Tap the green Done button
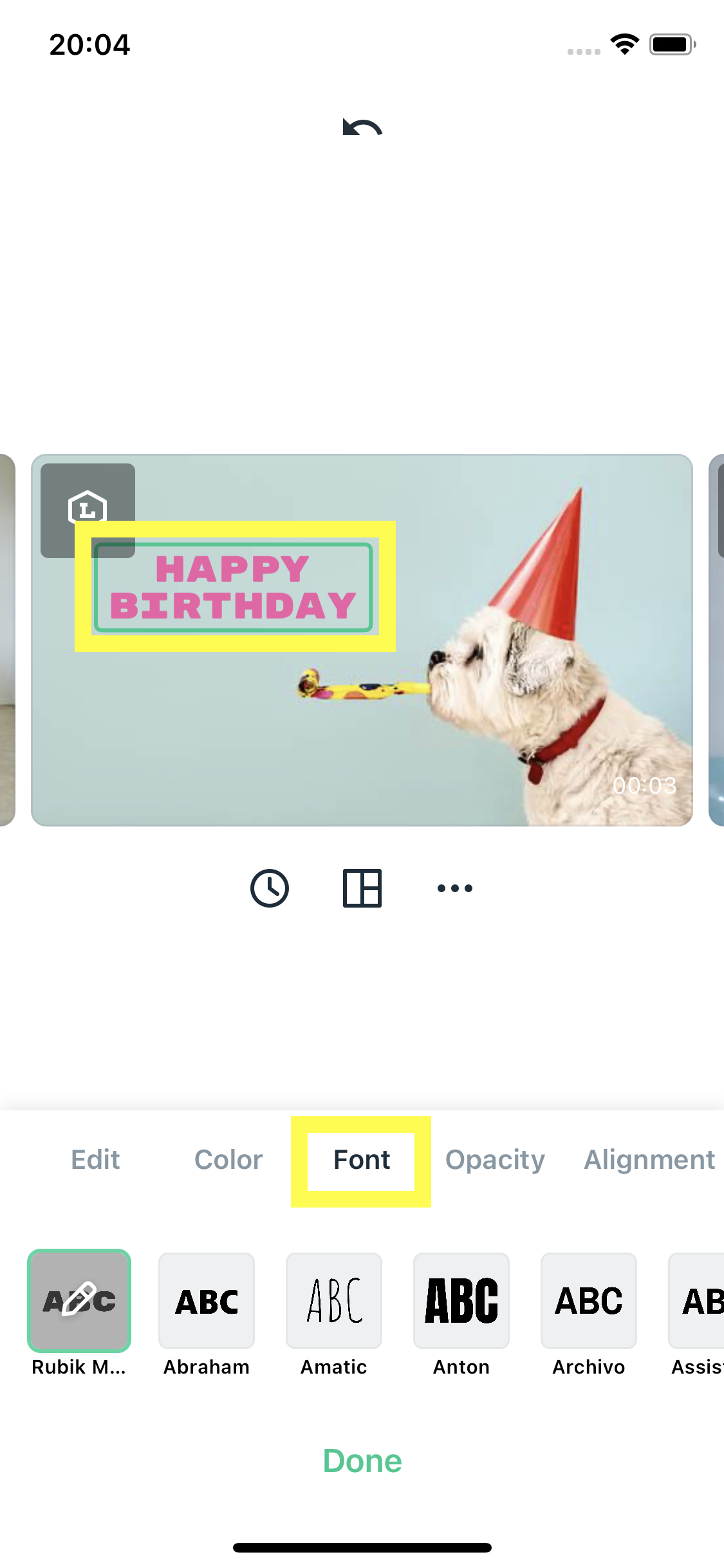 [x=362, y=1461]
